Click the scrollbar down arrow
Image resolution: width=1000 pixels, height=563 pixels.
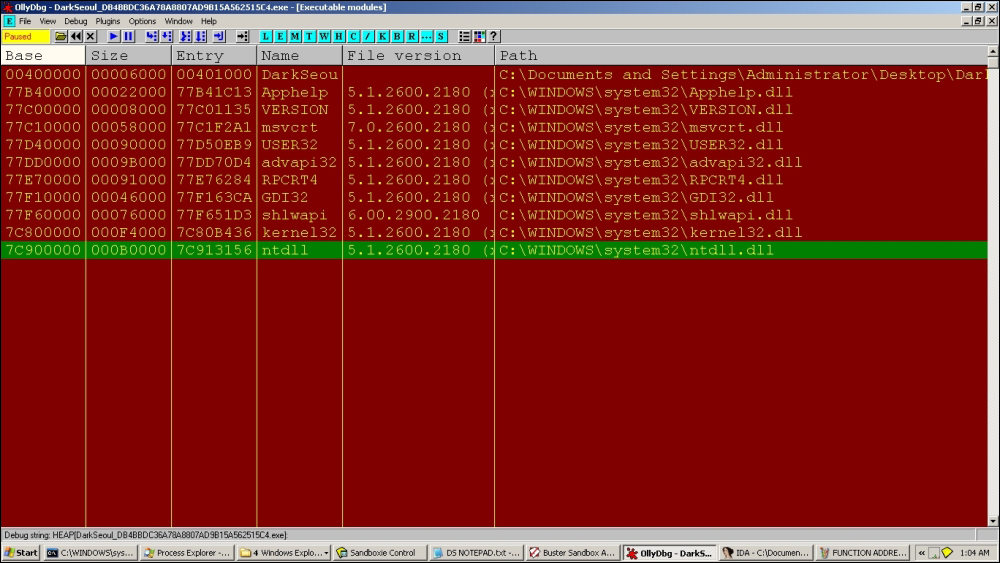click(993, 520)
